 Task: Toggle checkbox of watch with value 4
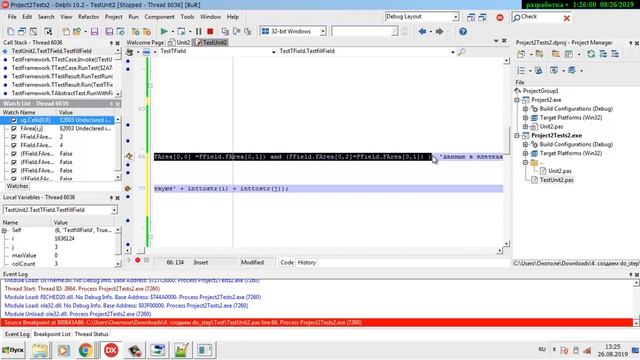click(14, 145)
